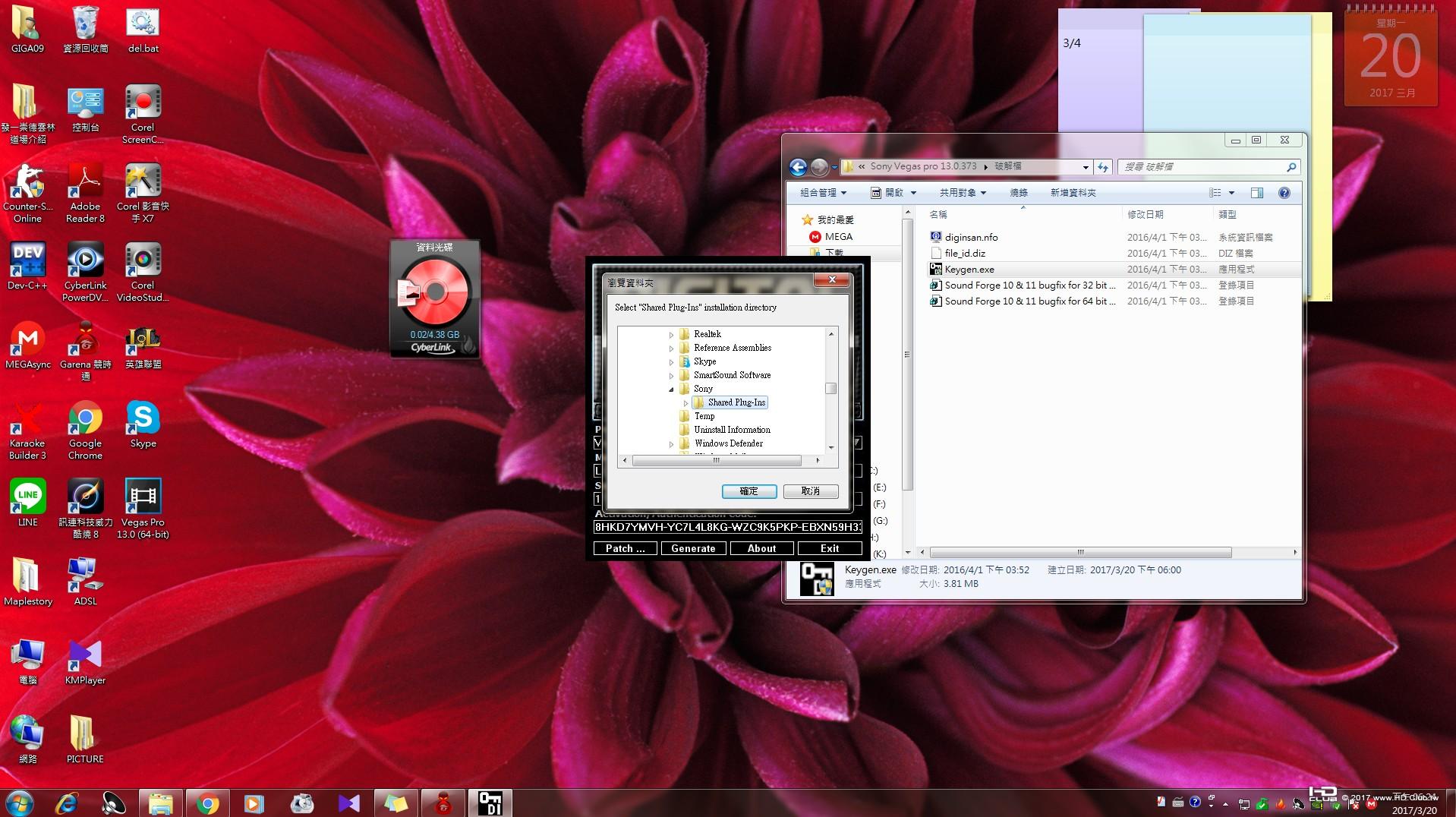Launch Google Chrome desktop shortcut

(x=85, y=431)
